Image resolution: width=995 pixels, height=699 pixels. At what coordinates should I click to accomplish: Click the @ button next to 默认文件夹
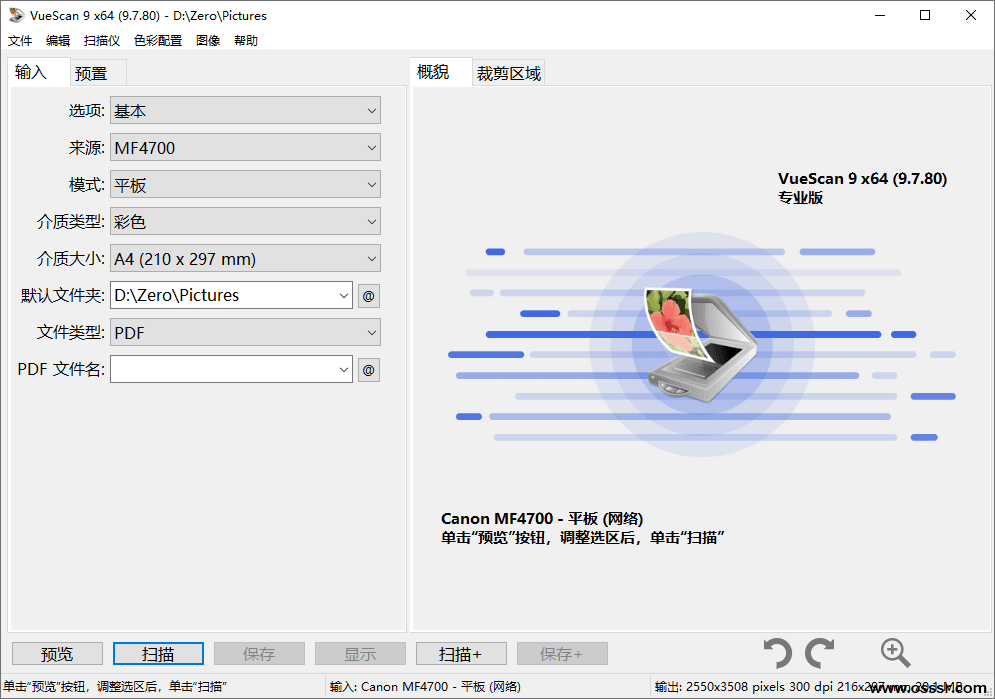point(369,296)
